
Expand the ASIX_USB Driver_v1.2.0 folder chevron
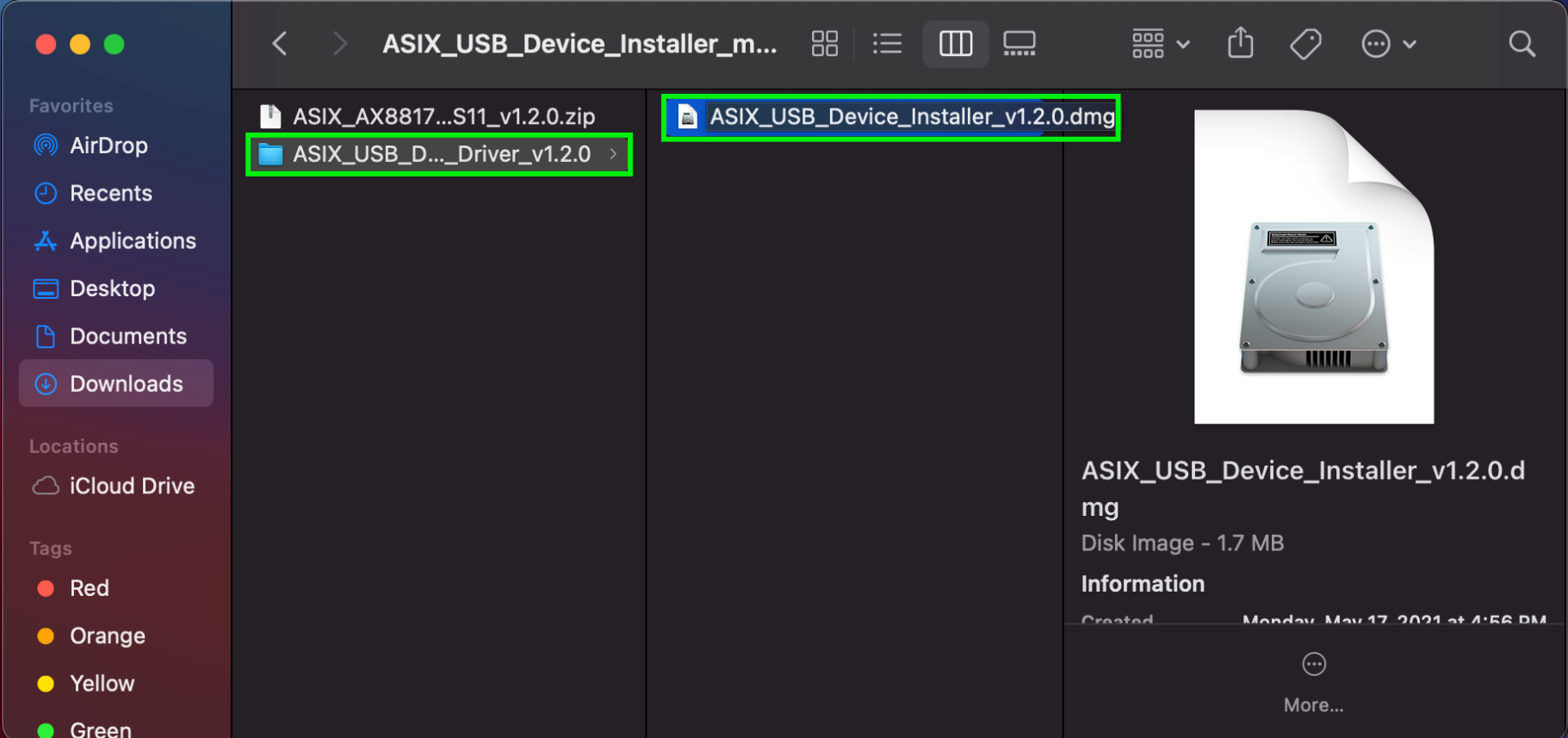(x=613, y=154)
